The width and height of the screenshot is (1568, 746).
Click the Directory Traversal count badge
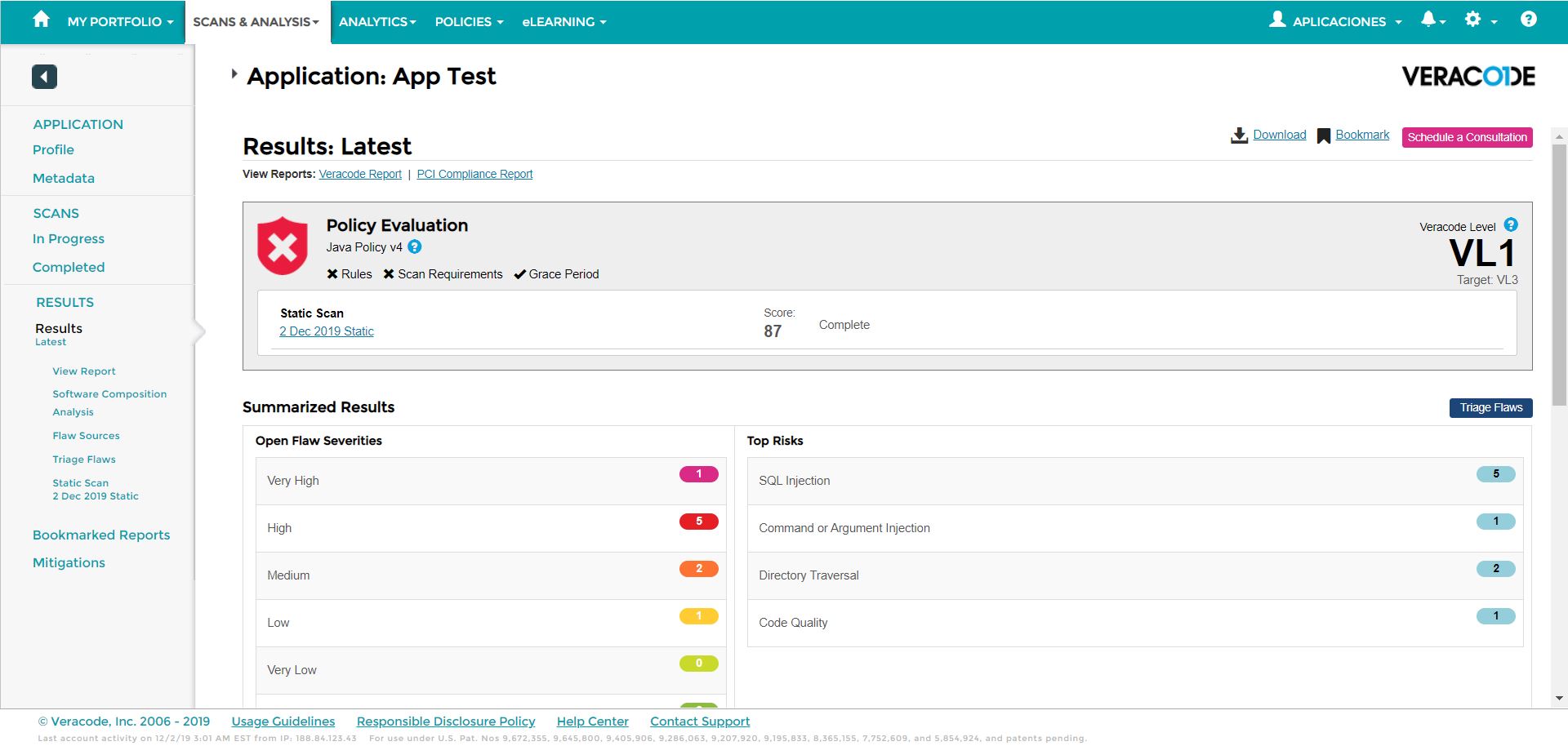(x=1495, y=569)
